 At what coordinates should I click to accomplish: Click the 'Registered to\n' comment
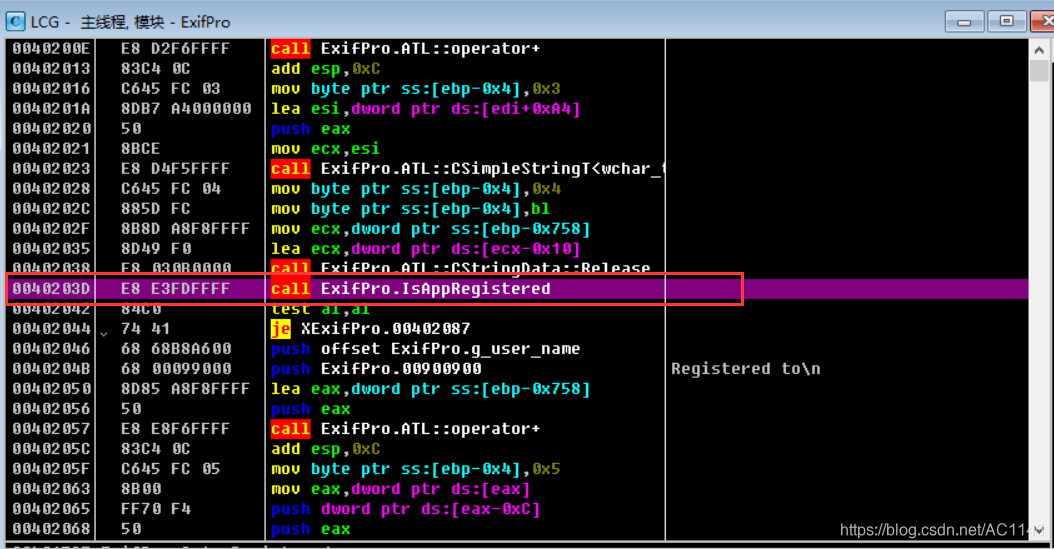745,369
